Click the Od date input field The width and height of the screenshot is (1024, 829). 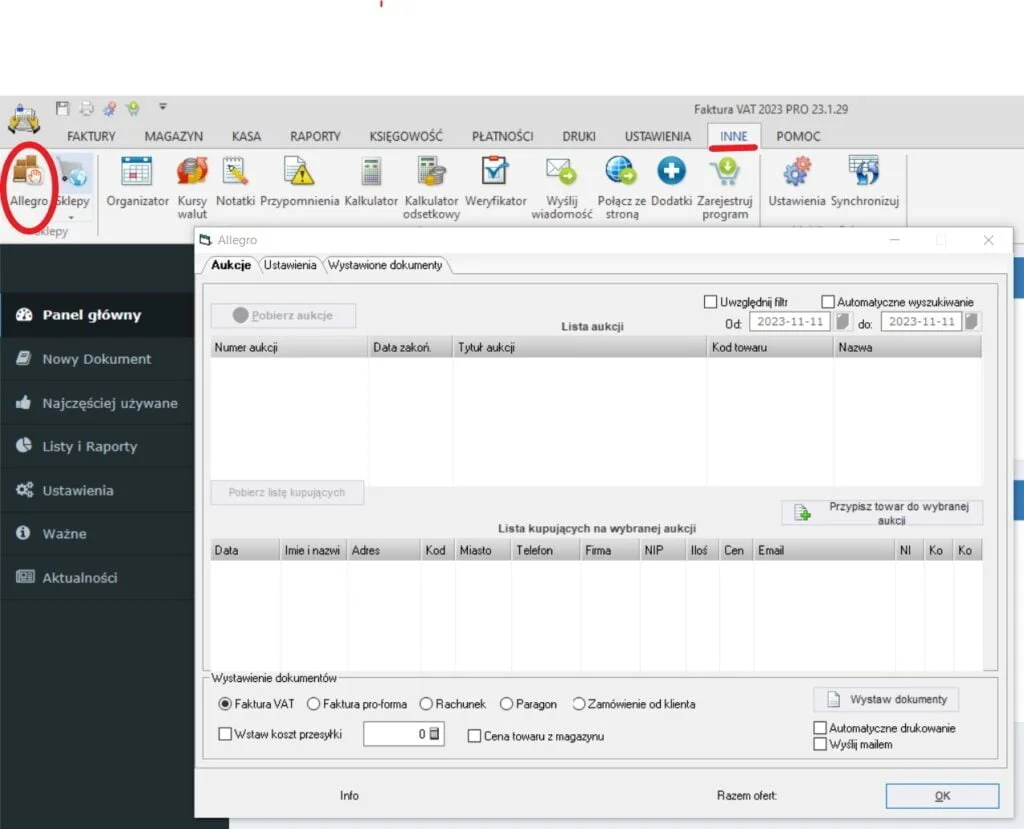(x=790, y=321)
